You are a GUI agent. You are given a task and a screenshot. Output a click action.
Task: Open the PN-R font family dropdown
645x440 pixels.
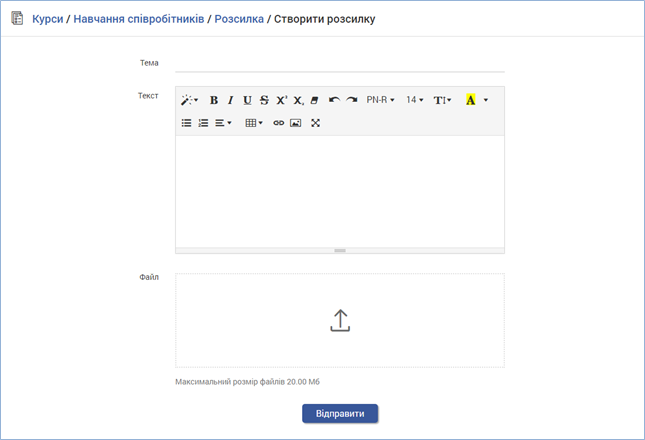(x=380, y=100)
